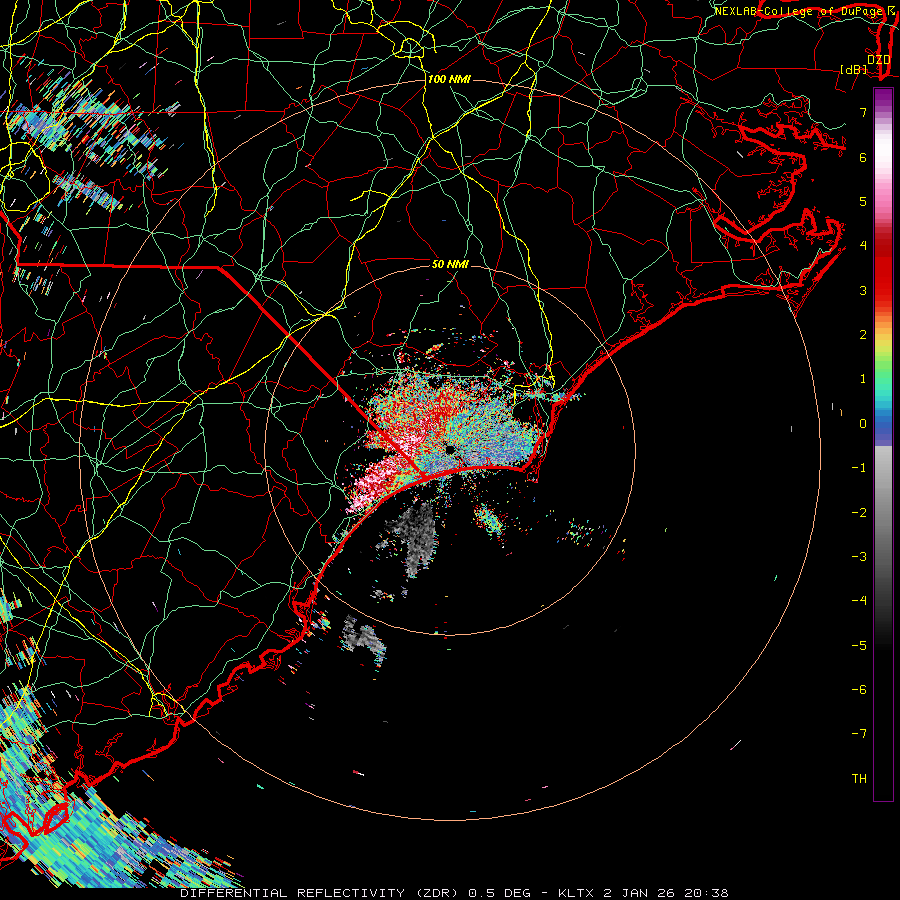The height and width of the screenshot is (900, 900).
Task: Click the "-6" value on the color scale
Action: click(x=859, y=690)
